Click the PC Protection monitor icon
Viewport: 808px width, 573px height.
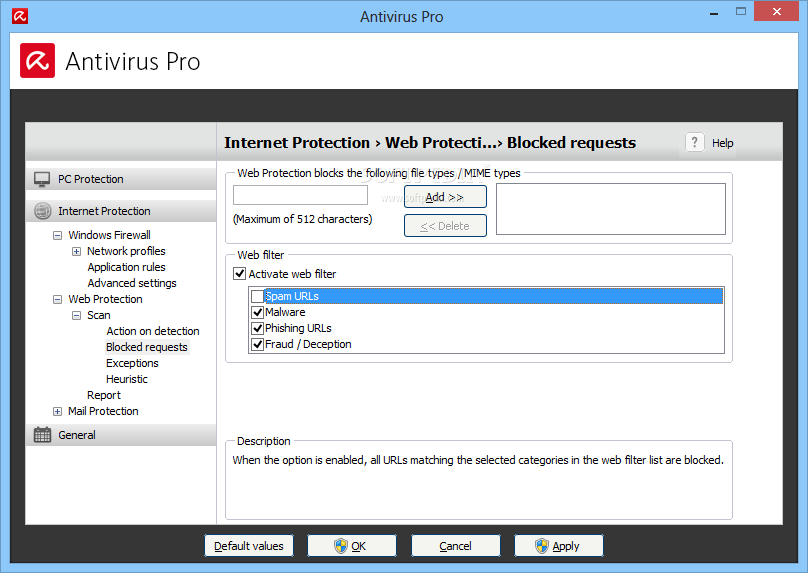pyautogui.click(x=42, y=179)
